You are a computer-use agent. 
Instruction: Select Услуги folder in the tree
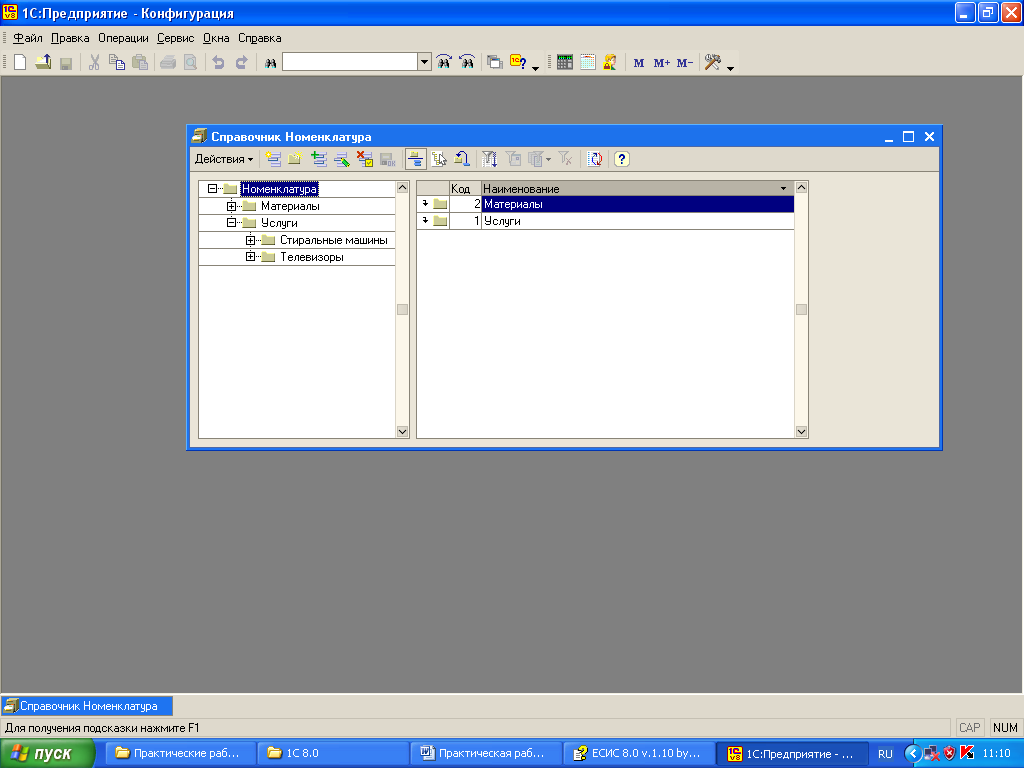pos(279,223)
